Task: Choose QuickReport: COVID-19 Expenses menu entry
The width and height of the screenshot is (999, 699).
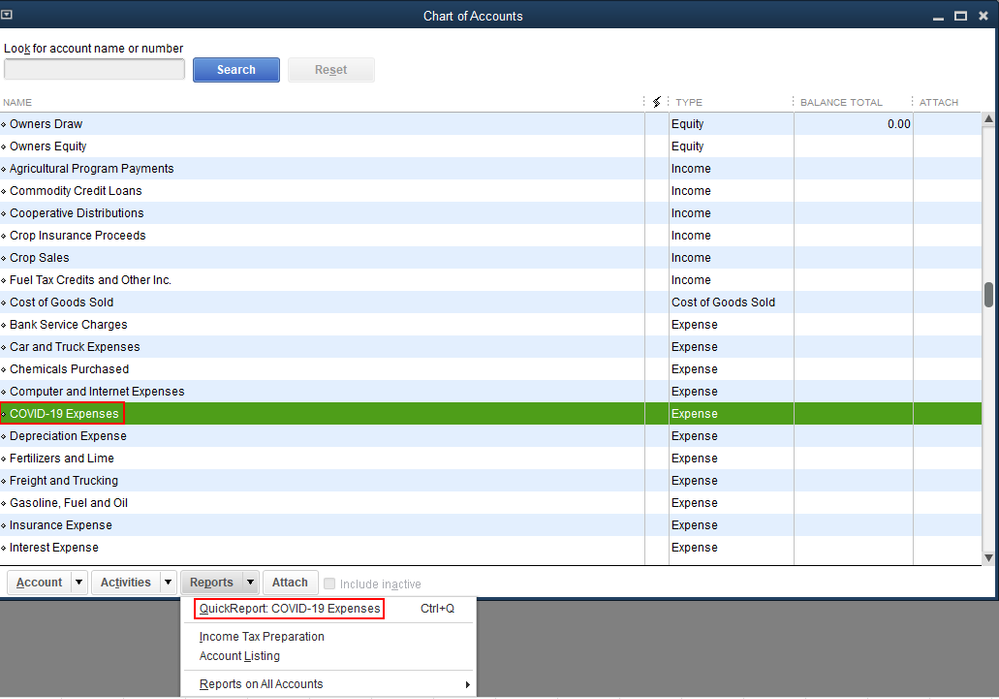Action: coord(289,609)
